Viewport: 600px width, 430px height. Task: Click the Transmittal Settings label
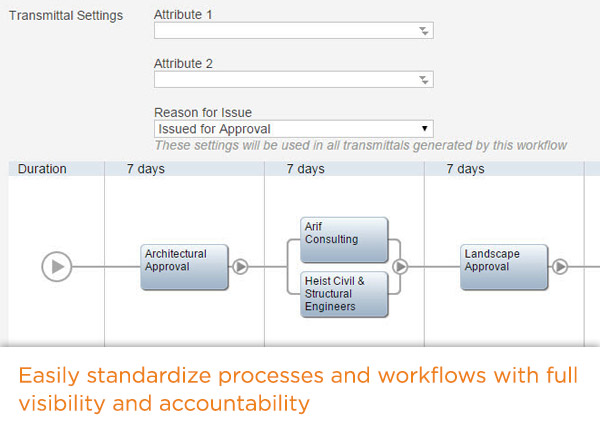[x=66, y=15]
